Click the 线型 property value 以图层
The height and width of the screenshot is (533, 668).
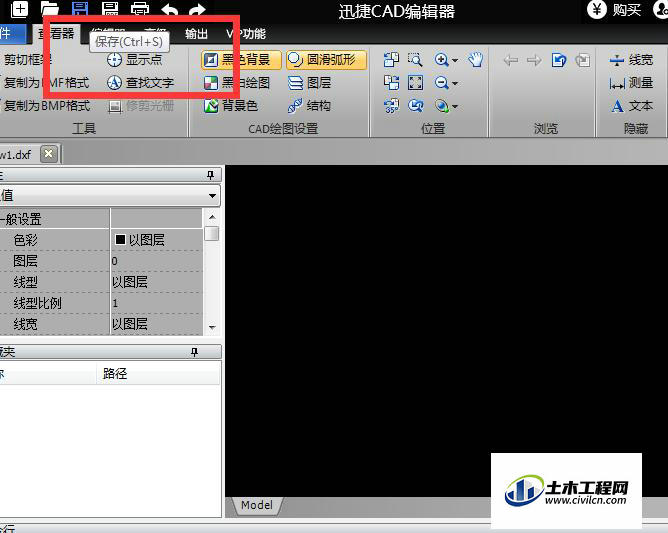pyautogui.click(x=156, y=282)
